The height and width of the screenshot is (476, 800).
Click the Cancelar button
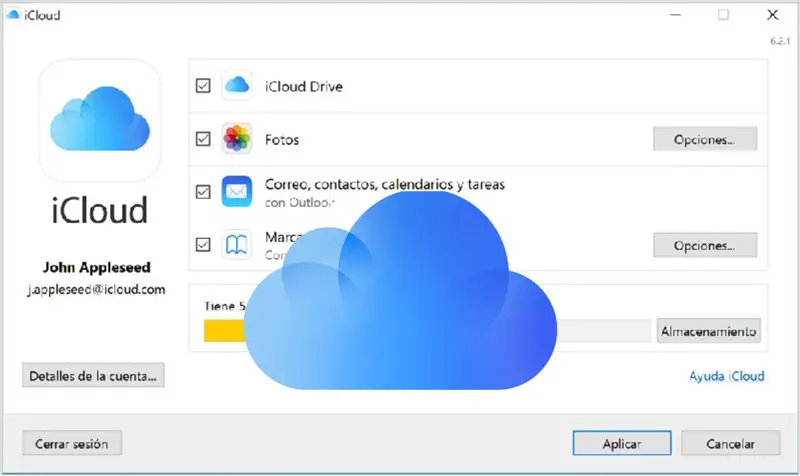pyautogui.click(x=730, y=443)
